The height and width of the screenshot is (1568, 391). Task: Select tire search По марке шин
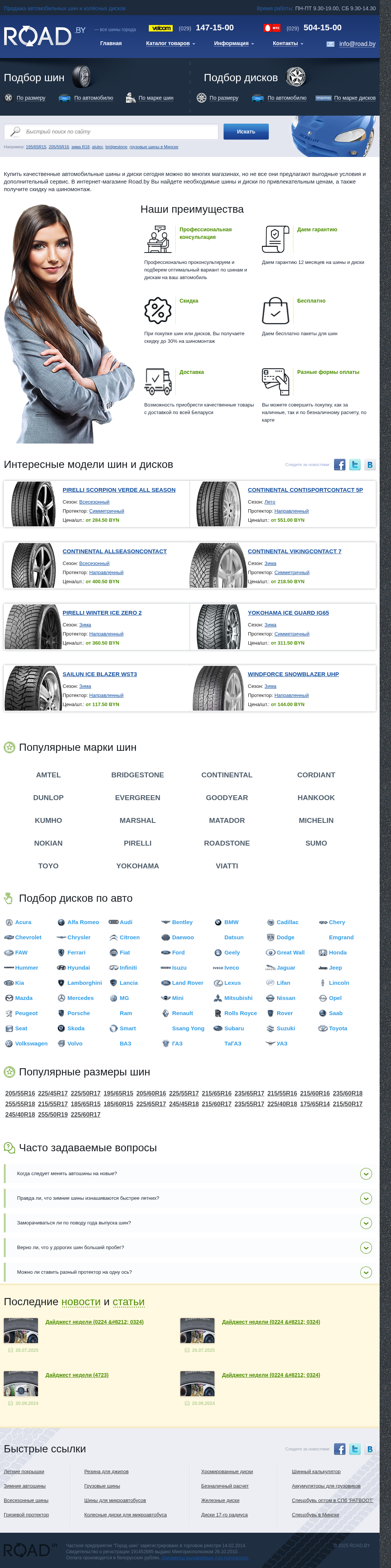[x=156, y=98]
